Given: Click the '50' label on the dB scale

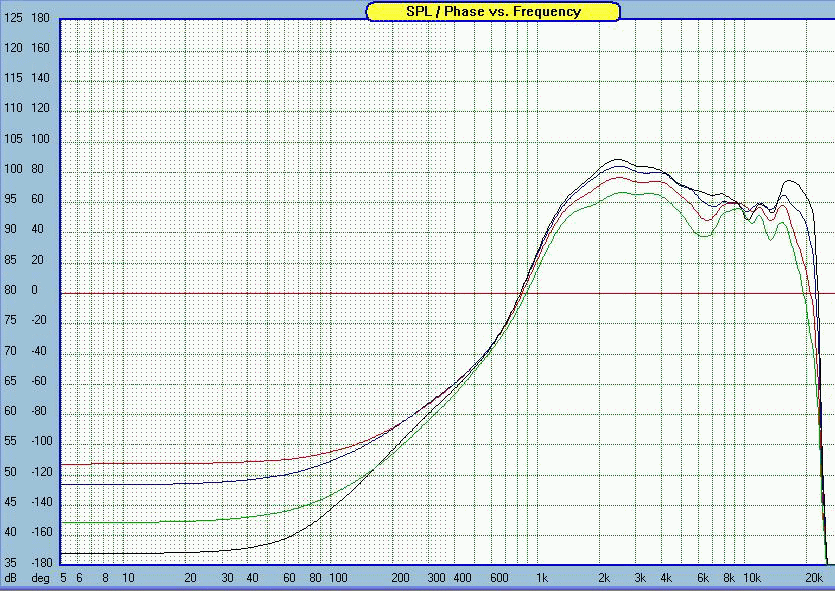Looking at the screenshot, I should click(11, 472).
